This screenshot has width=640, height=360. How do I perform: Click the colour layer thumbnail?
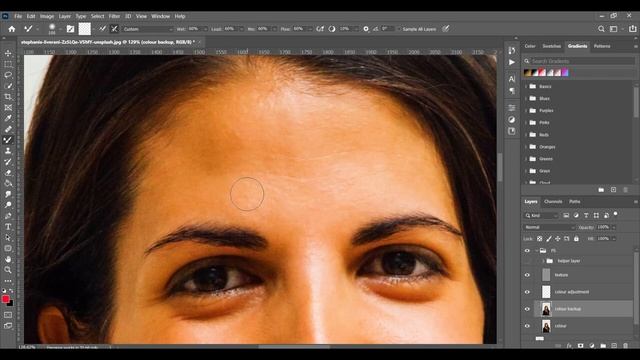coord(546,326)
